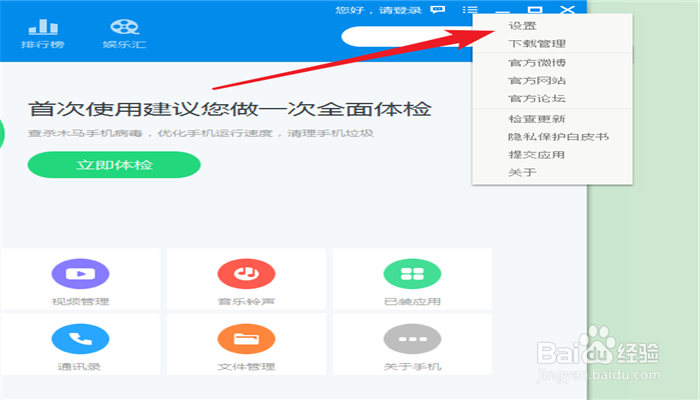Image resolution: width=700 pixels, height=400 pixels.
Task: Open the 娱乐汇 film reel icon
Action: click(125, 27)
